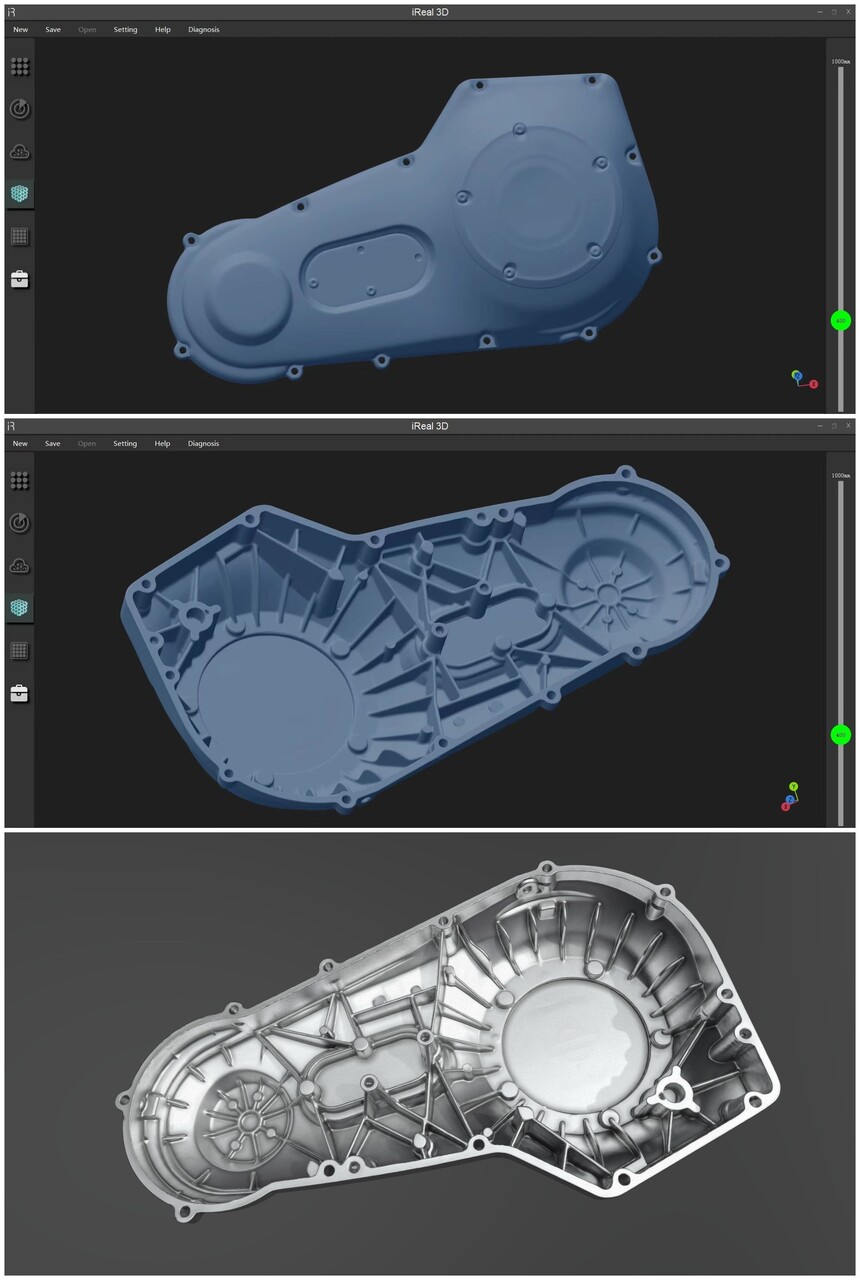Open the Help menu in the ribbed-interior window
This screenshot has height=1280, width=860.
pos(163,444)
